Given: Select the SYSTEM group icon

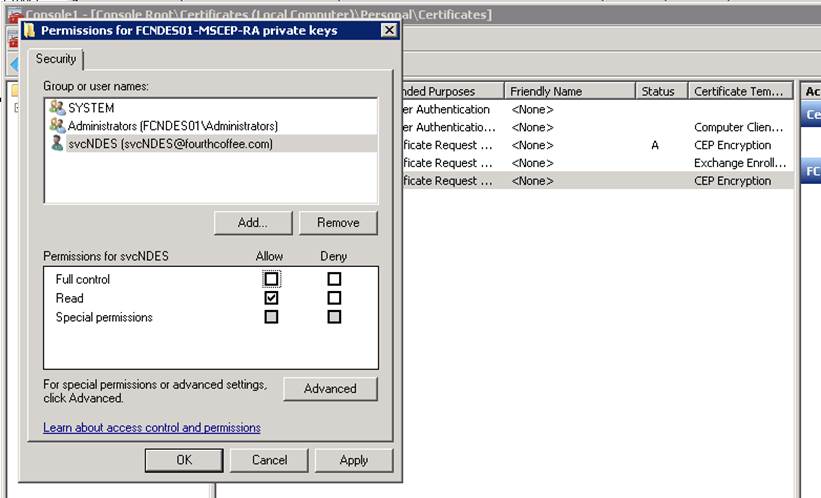Looking at the screenshot, I should tap(57, 108).
